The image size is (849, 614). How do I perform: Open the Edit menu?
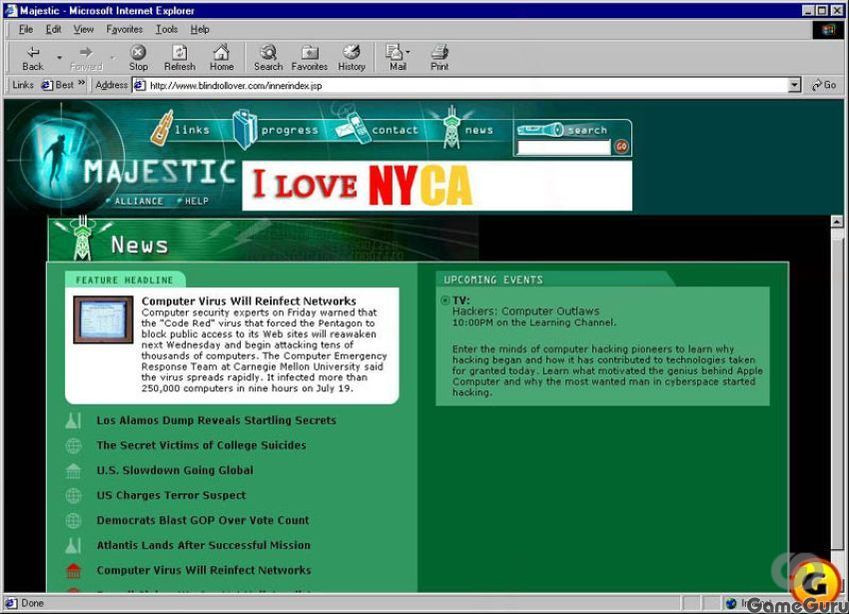point(53,29)
